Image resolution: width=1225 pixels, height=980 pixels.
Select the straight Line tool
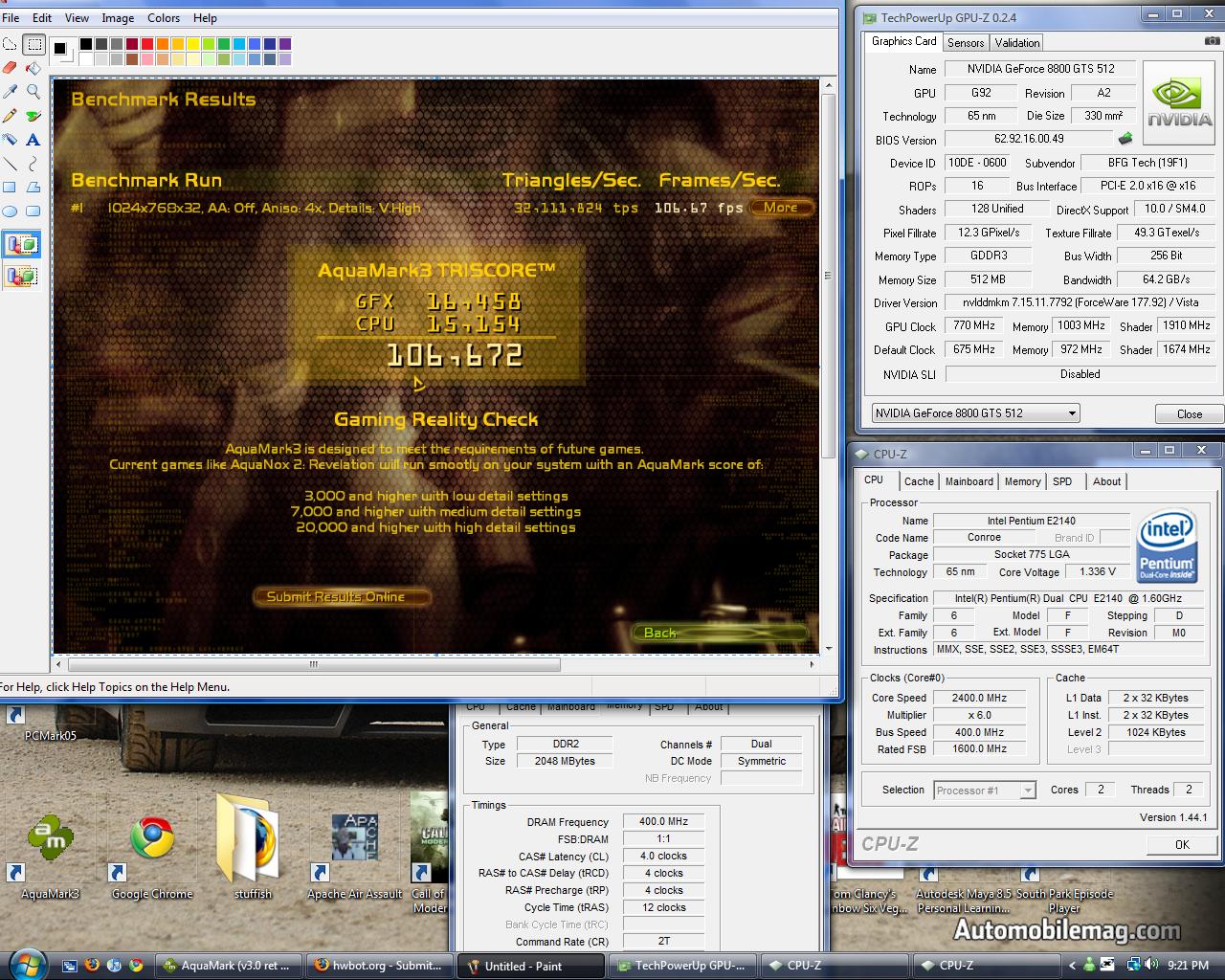(11, 164)
